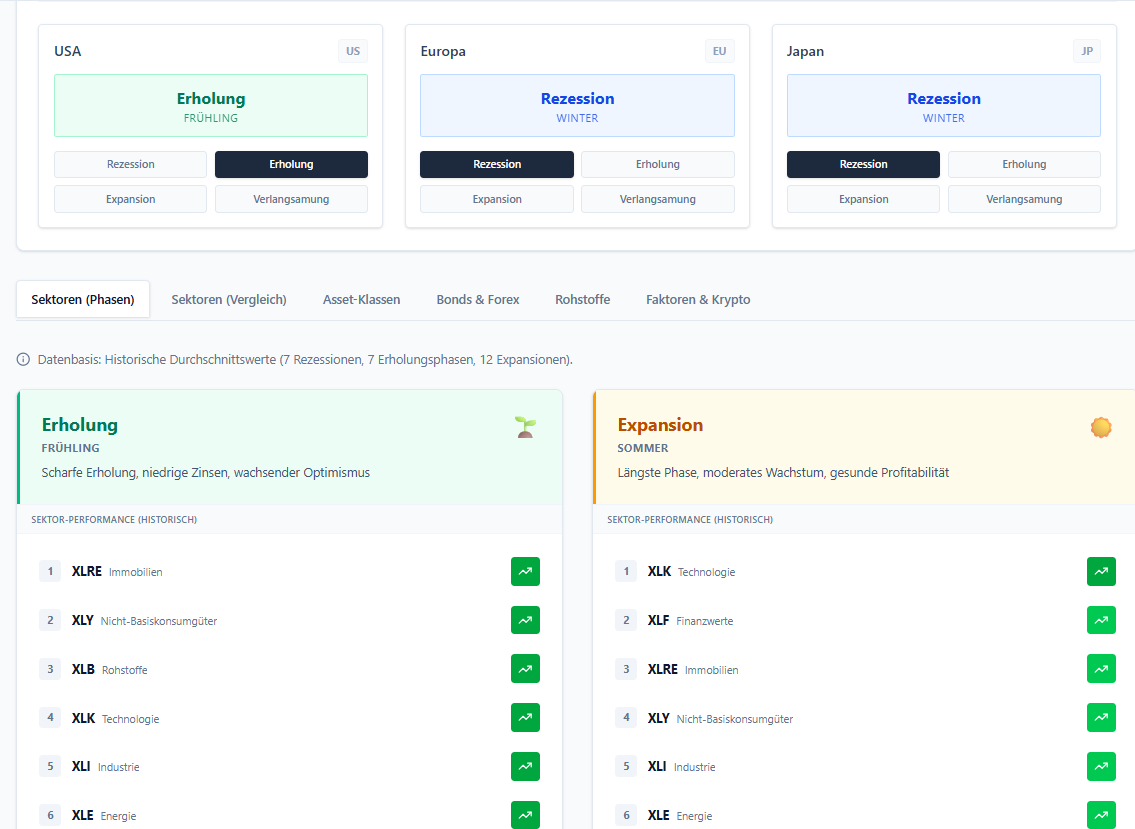Click XLB Rohstoffe green trend icon
1135x829 pixels.
click(x=525, y=669)
